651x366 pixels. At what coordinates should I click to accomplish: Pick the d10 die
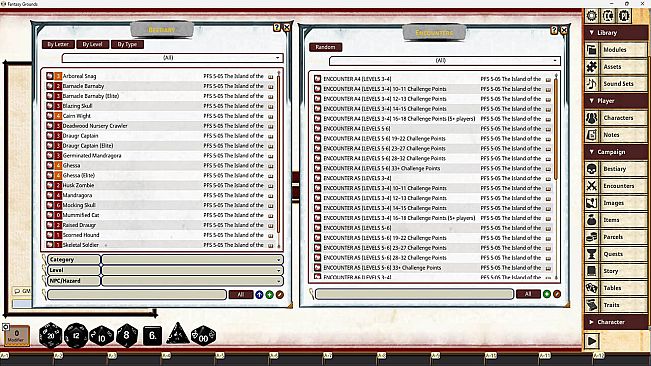coord(101,336)
